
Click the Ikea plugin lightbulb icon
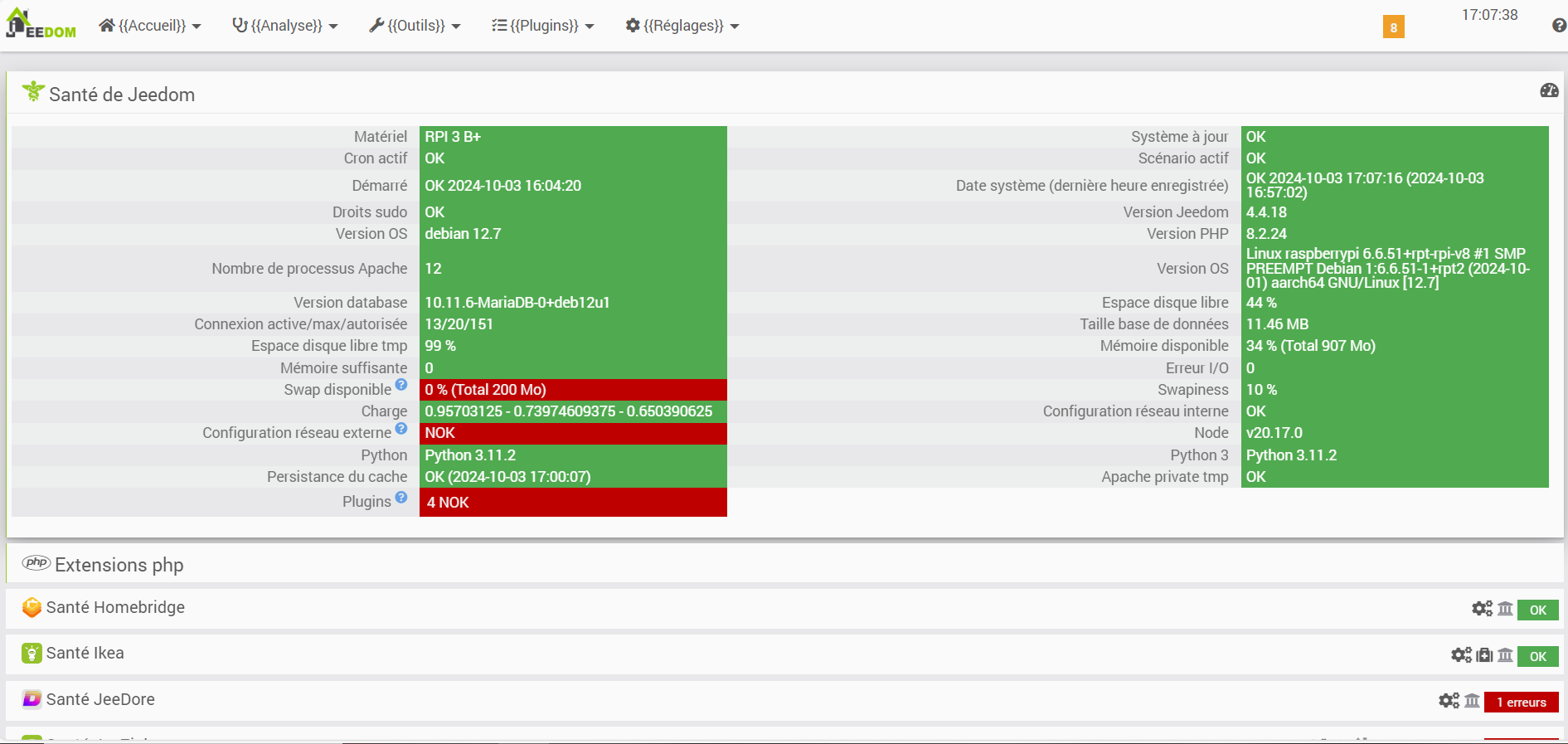click(x=32, y=654)
